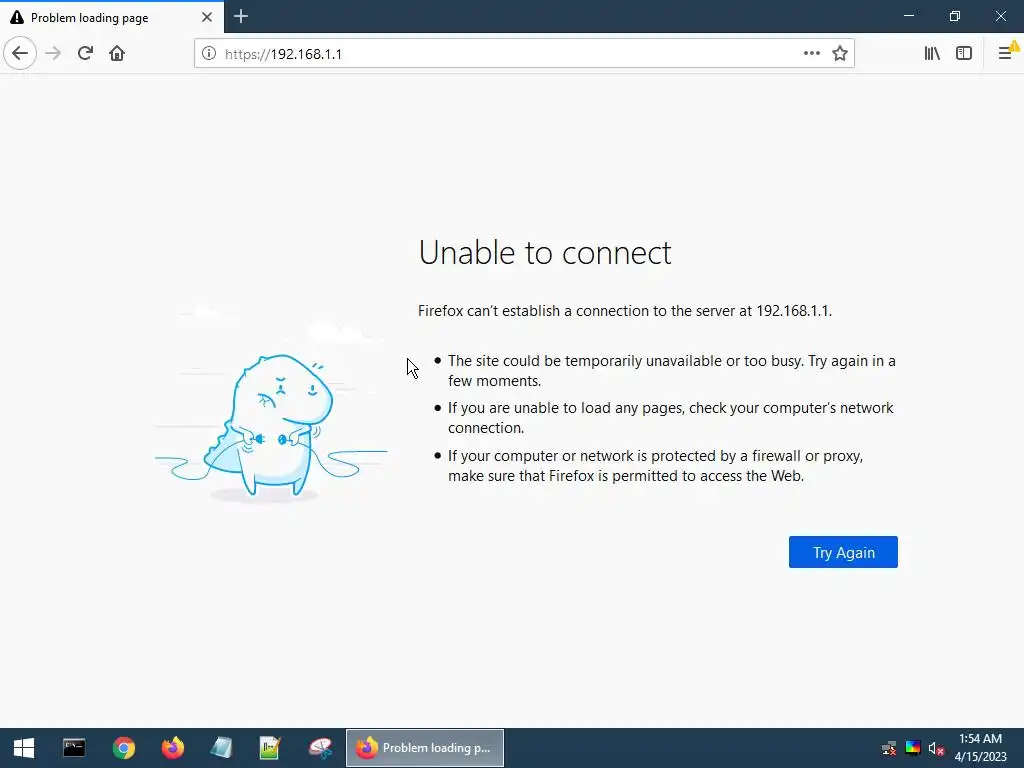The width and height of the screenshot is (1024, 768).
Task: Go back to the previous page
Action: (20, 54)
